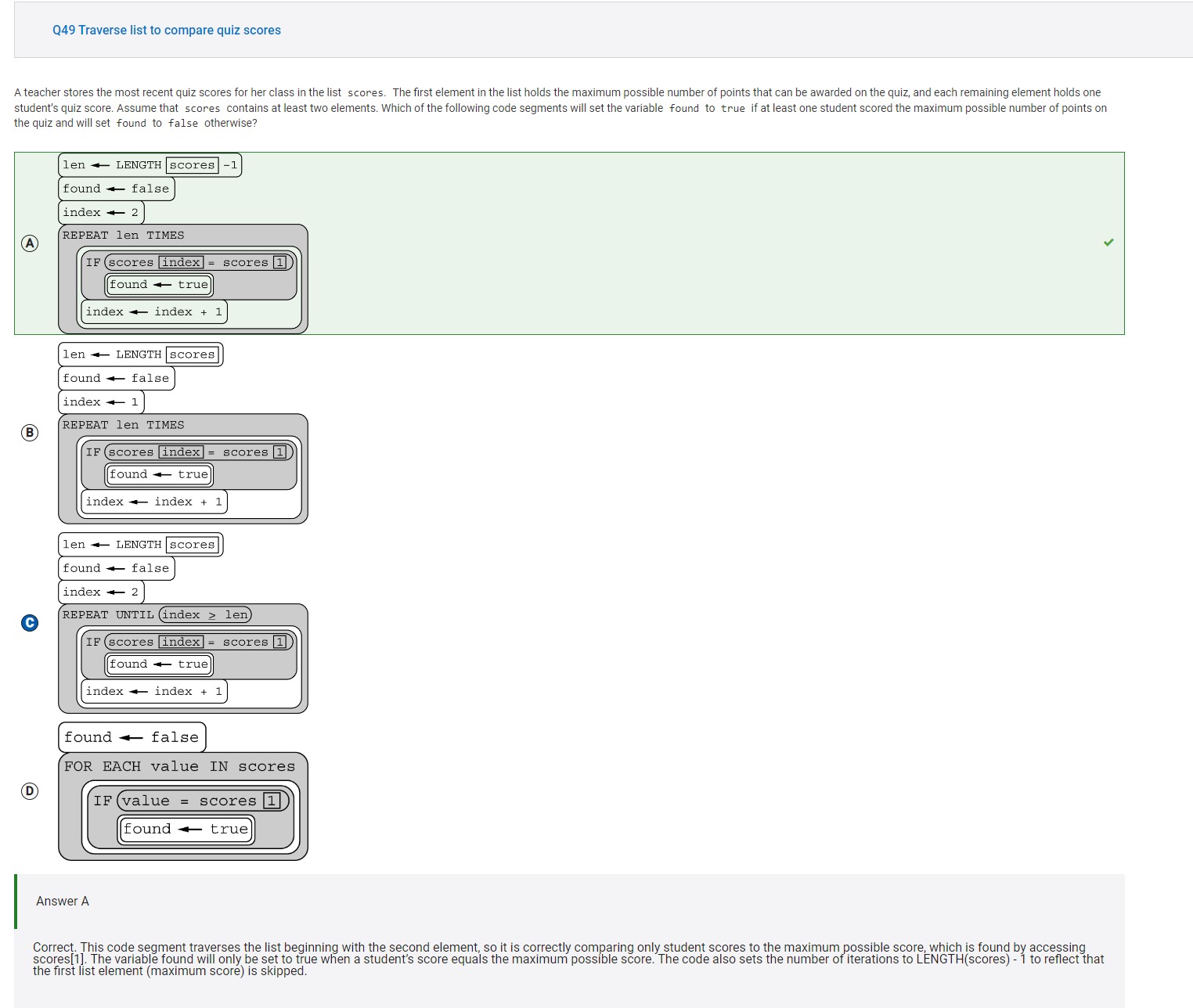1193x1008 pixels.
Task: Click option B's 'index ← 1' code block
Action: [x=101, y=402]
